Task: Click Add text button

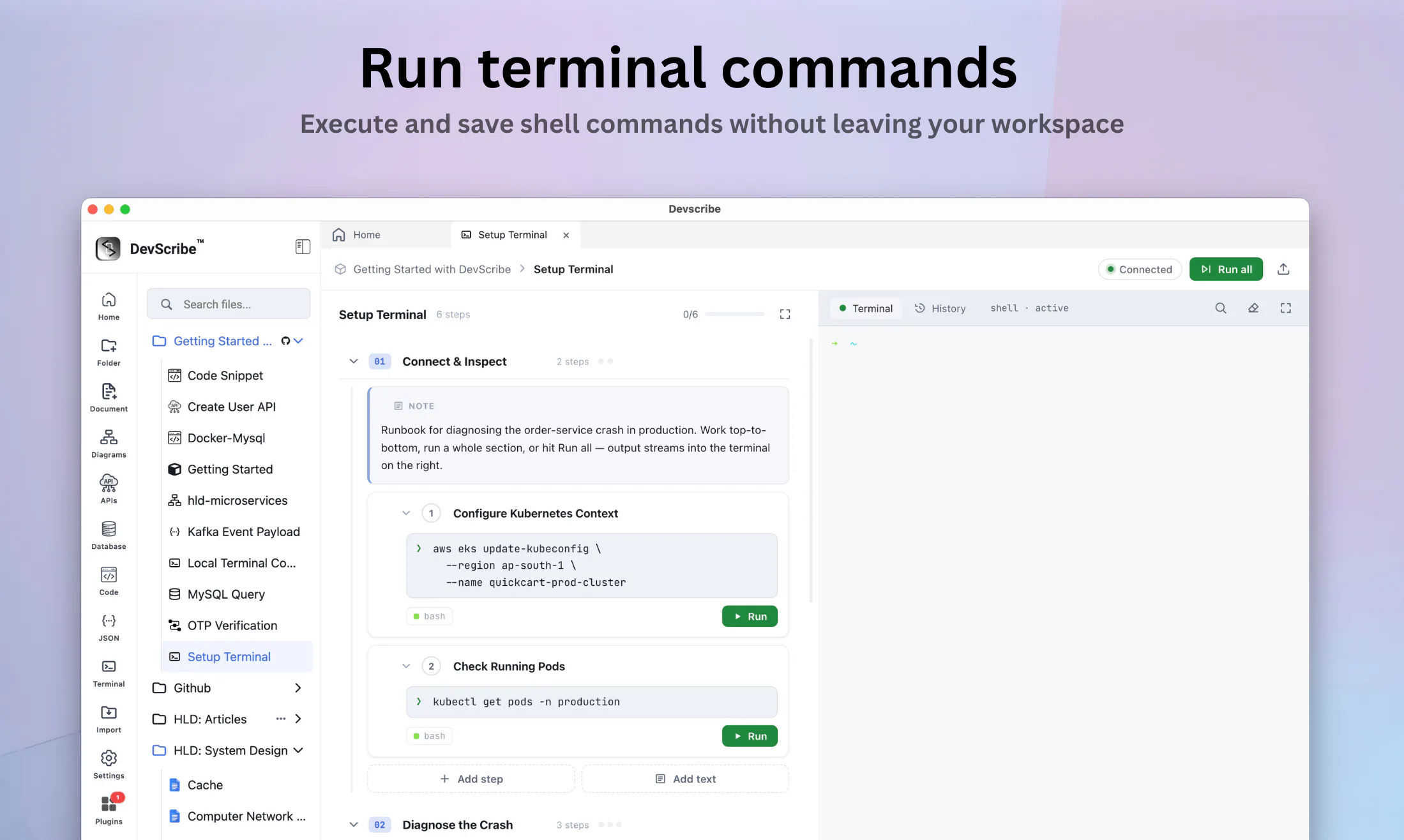Action: [x=685, y=779]
